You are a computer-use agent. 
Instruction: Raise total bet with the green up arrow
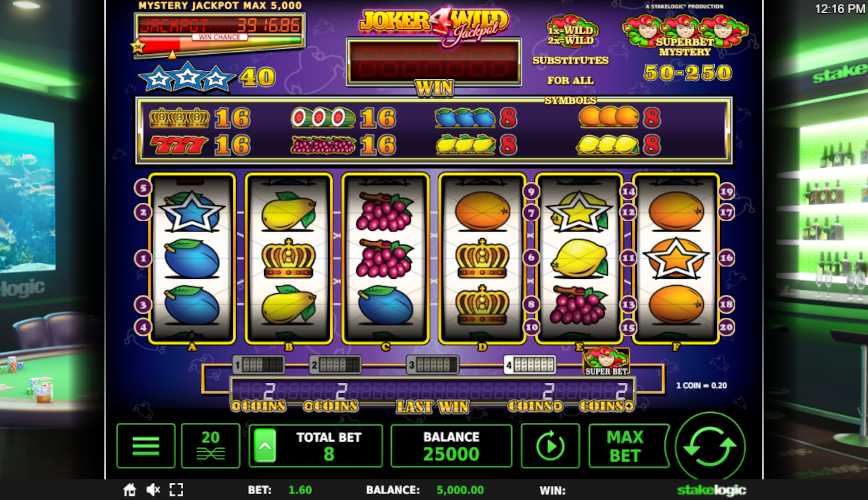coord(265,446)
